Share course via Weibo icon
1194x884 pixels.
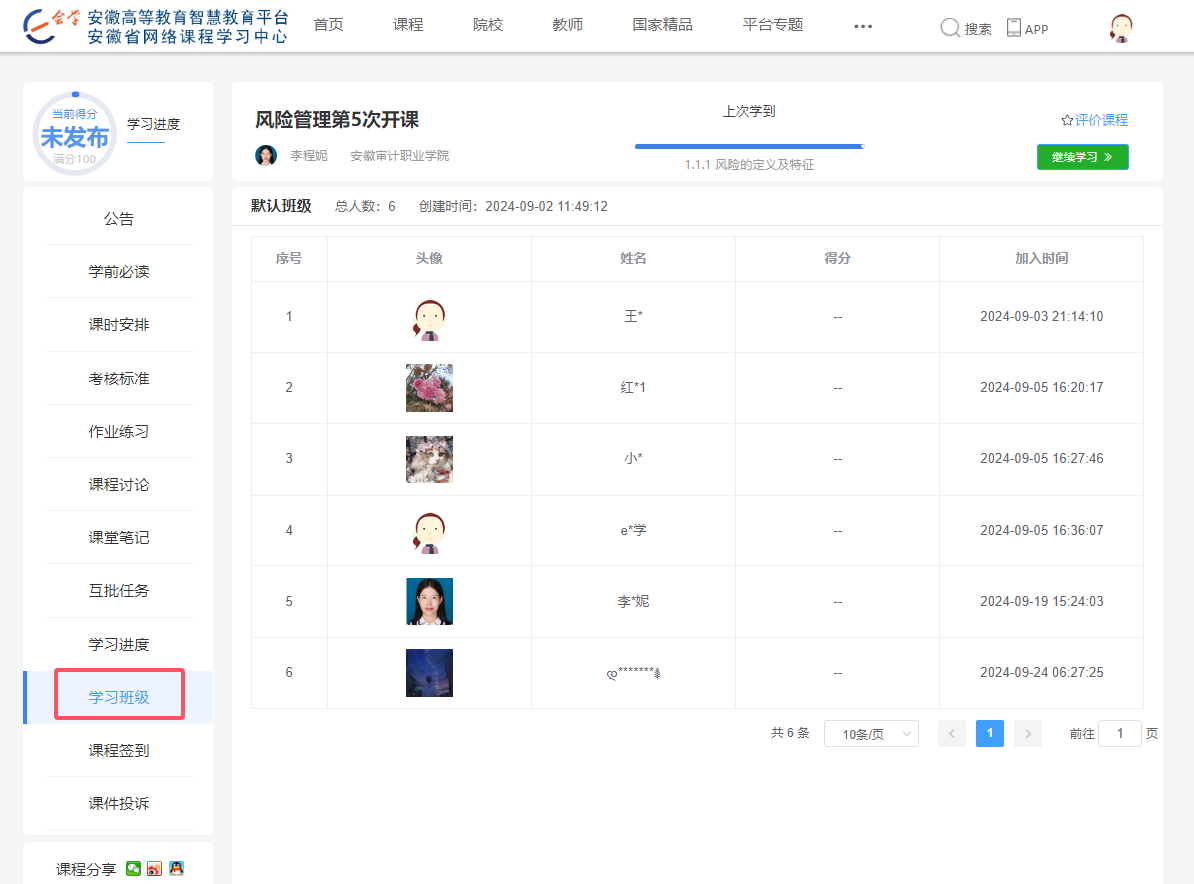click(x=154, y=869)
